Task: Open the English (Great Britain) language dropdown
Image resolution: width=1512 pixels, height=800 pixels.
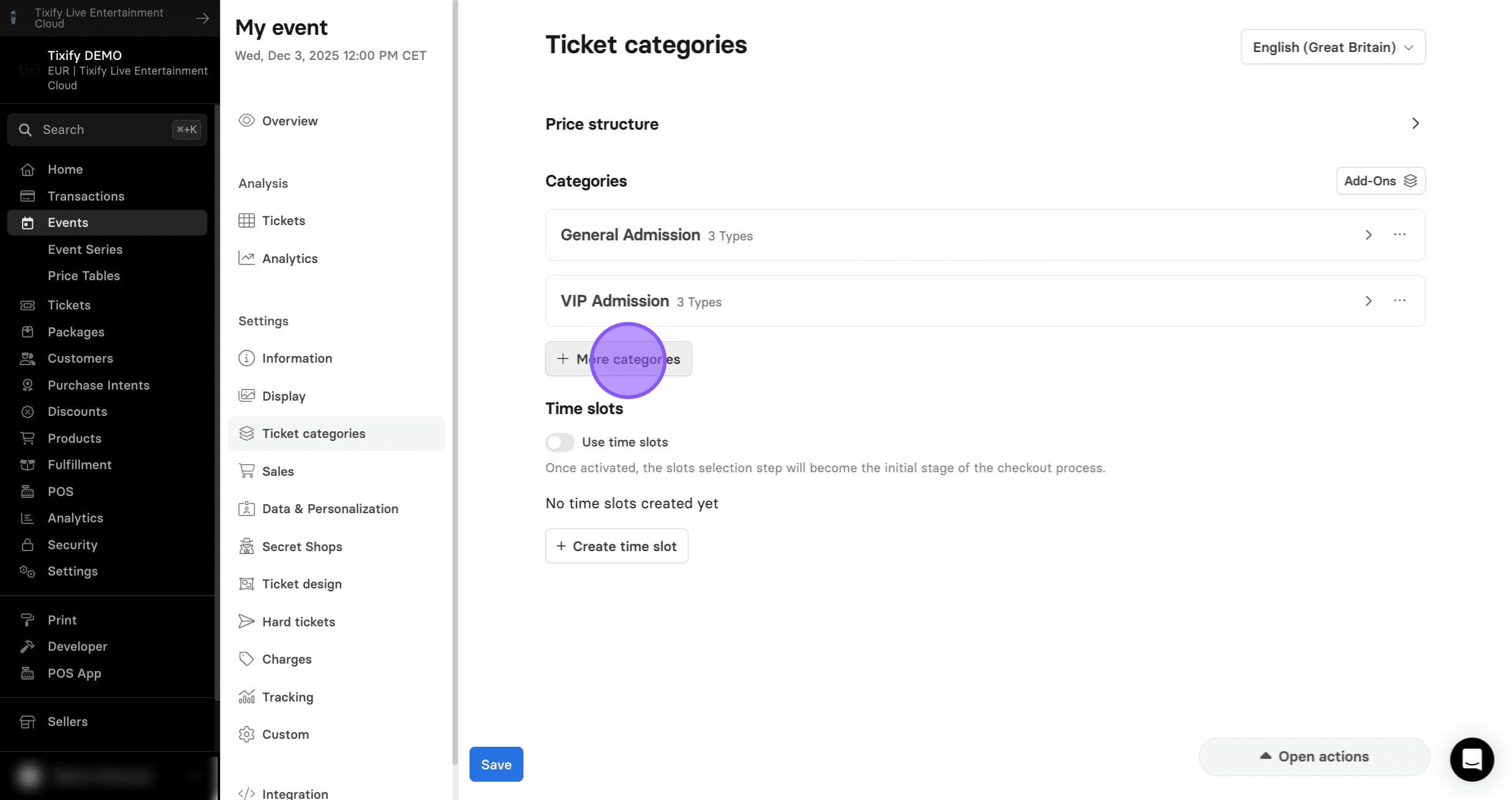Action: (x=1333, y=47)
